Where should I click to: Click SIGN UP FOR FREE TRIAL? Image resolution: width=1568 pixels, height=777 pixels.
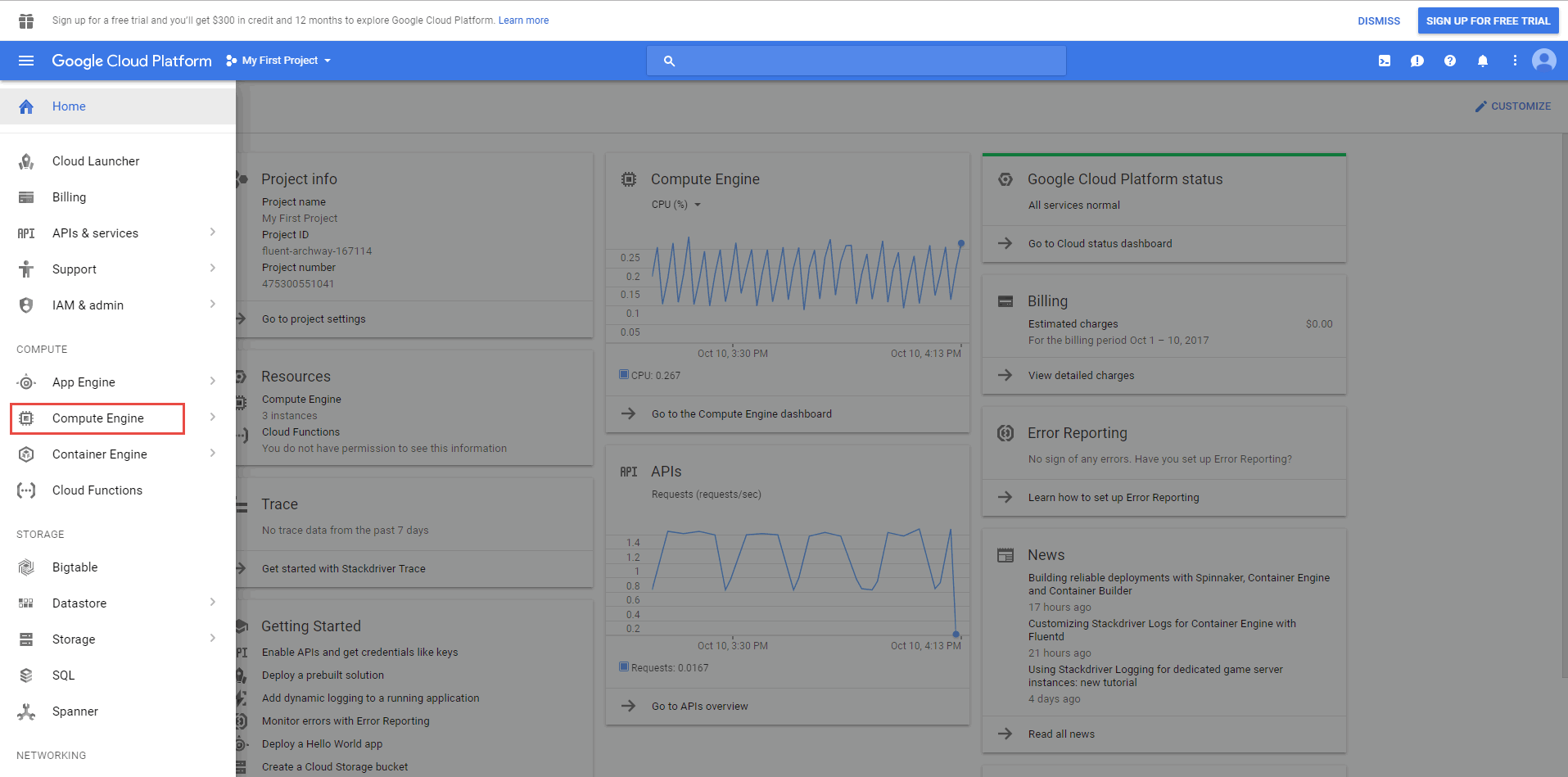1488,20
